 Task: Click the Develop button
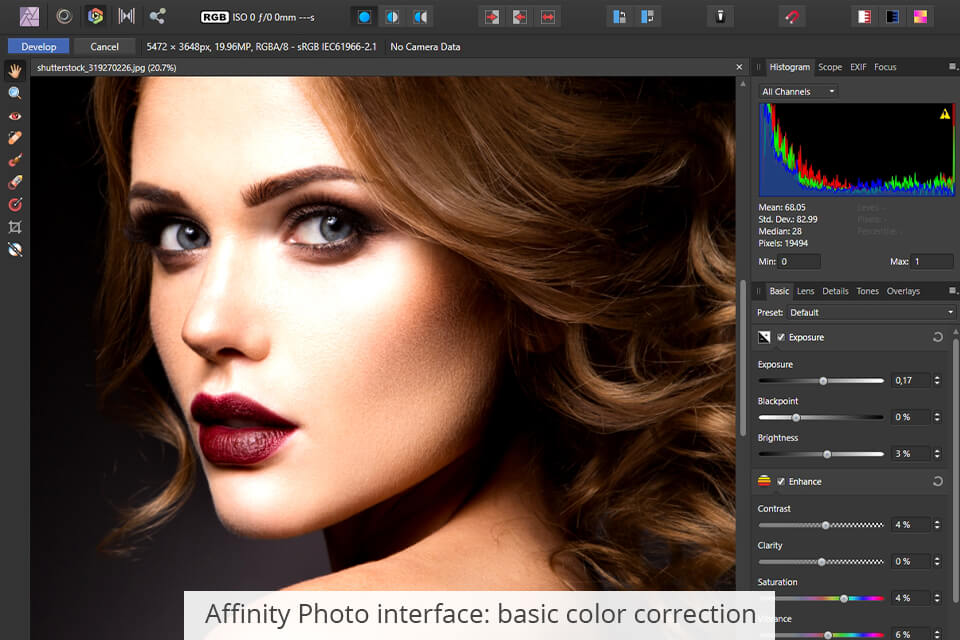click(39, 47)
